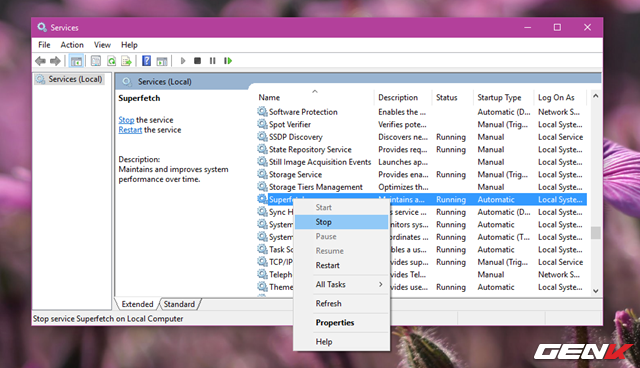Select the Software Protection service row

tap(422, 112)
